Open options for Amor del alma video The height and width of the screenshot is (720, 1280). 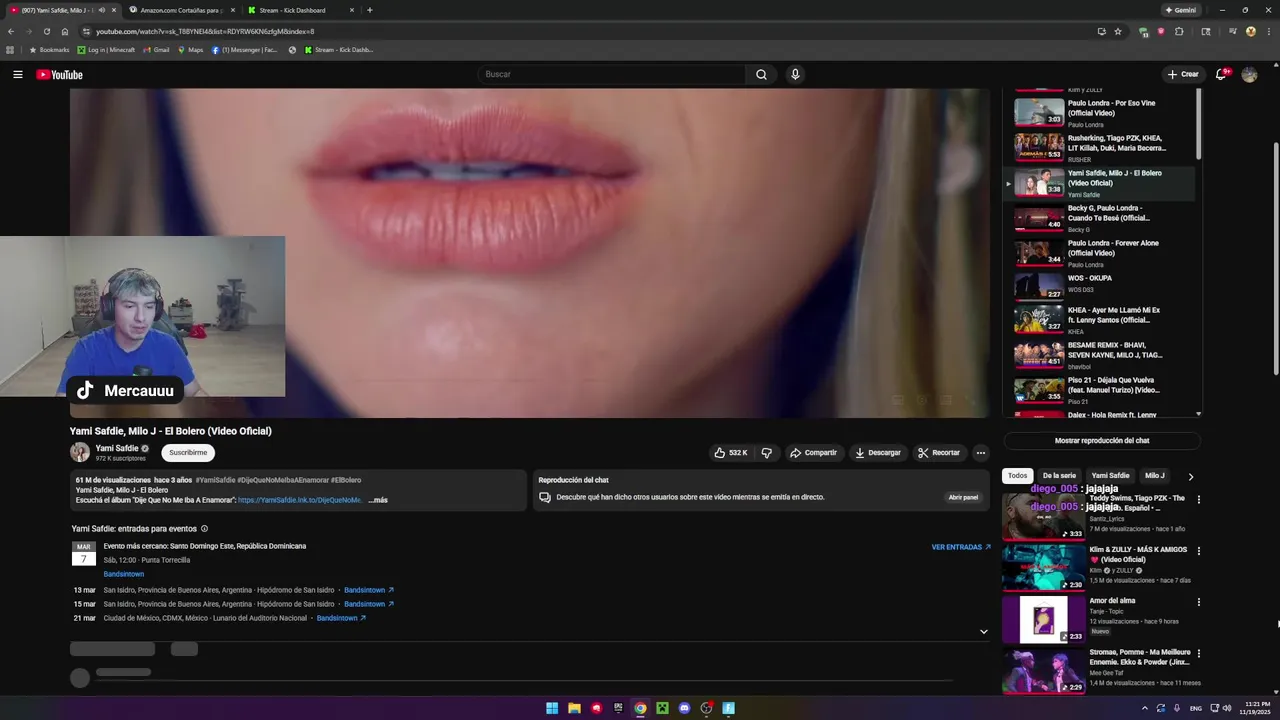tap(1198, 602)
